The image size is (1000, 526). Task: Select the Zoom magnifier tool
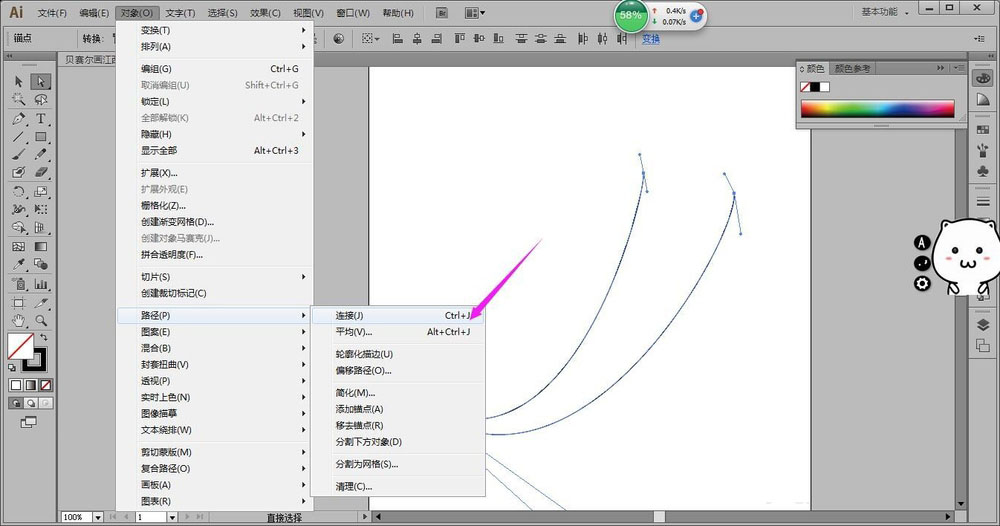click(41, 321)
